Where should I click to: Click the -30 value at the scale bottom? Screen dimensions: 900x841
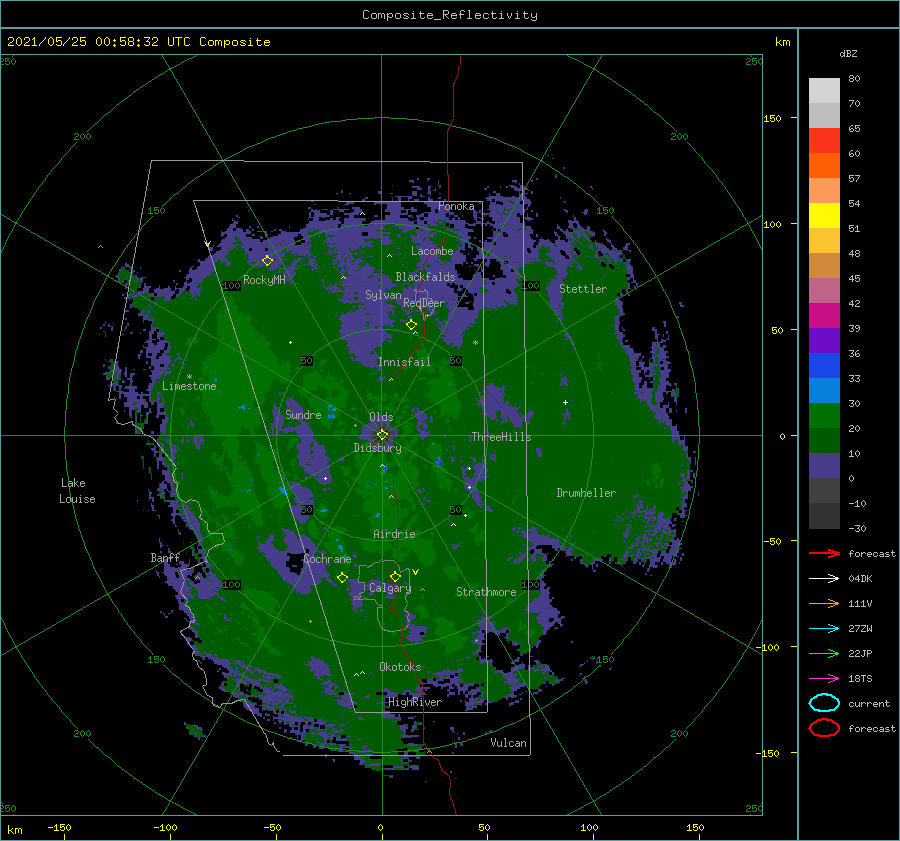pos(857,528)
